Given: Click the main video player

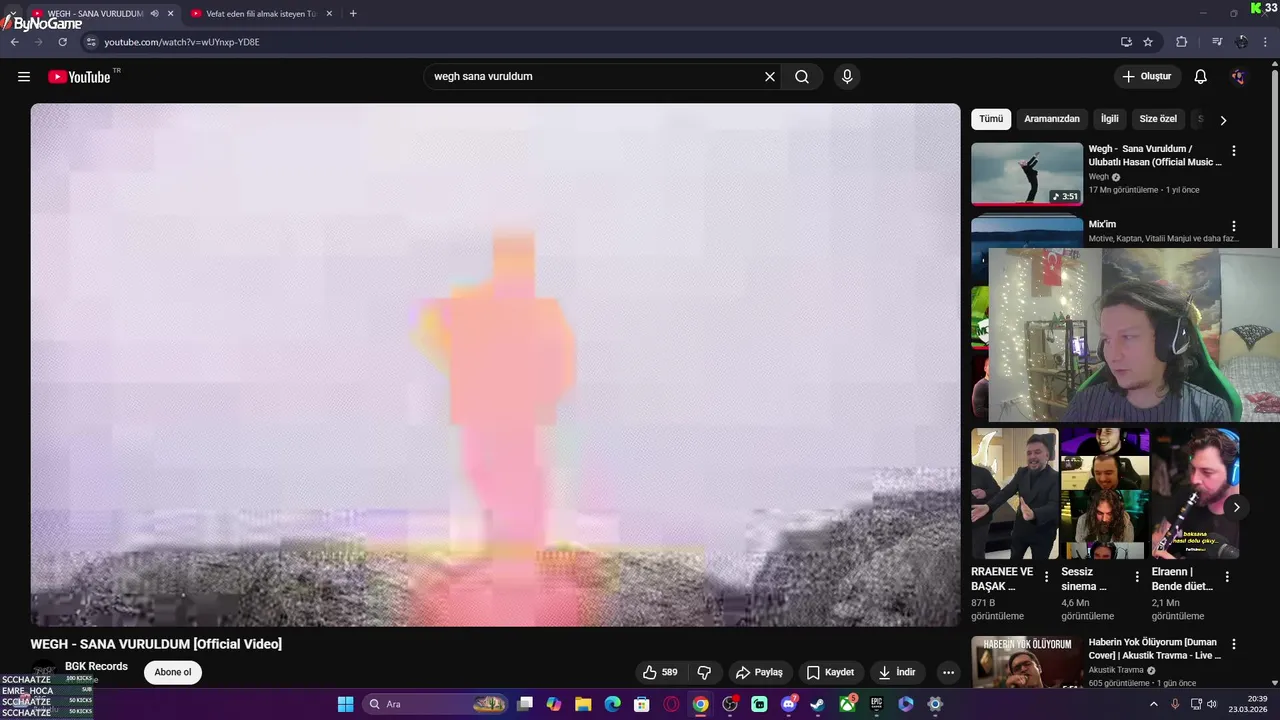Looking at the screenshot, I should 495,365.
